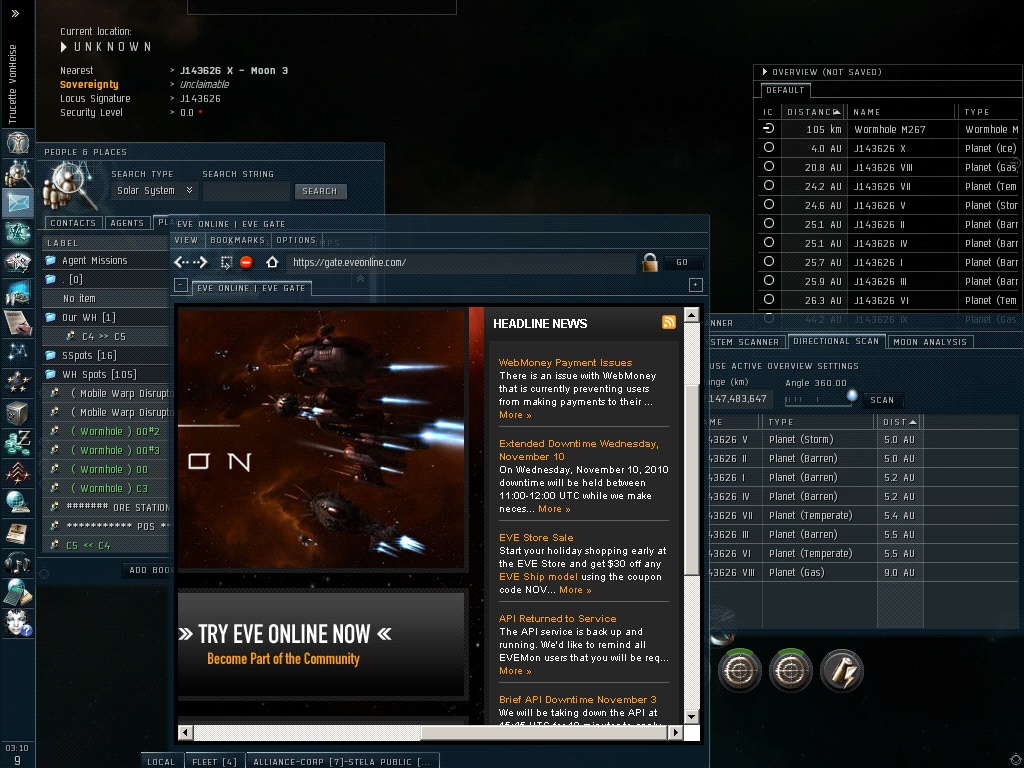Click Try EVE Online Now banner
1024x768 pixels.
point(322,644)
